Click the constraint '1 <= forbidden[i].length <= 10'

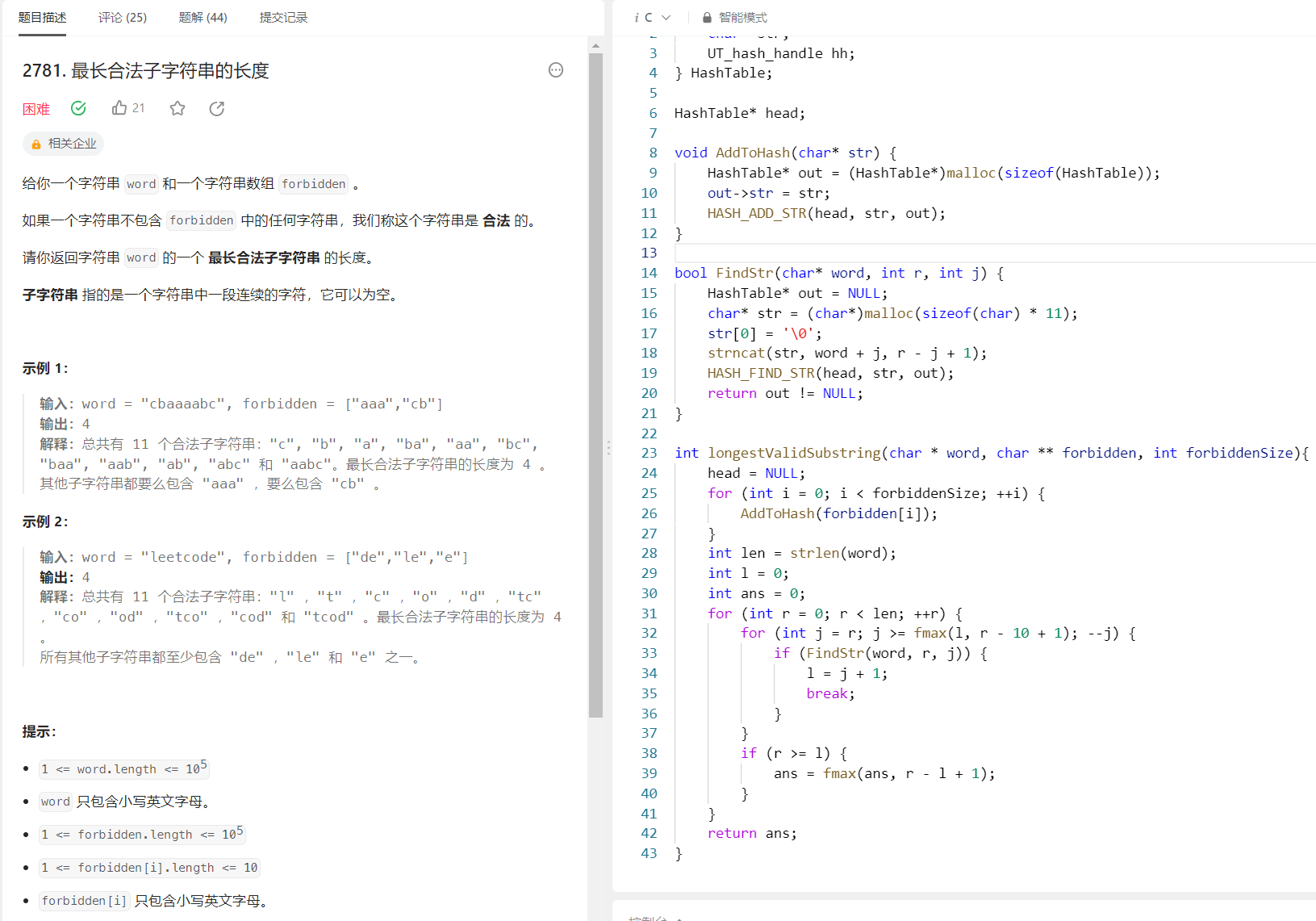click(x=150, y=868)
